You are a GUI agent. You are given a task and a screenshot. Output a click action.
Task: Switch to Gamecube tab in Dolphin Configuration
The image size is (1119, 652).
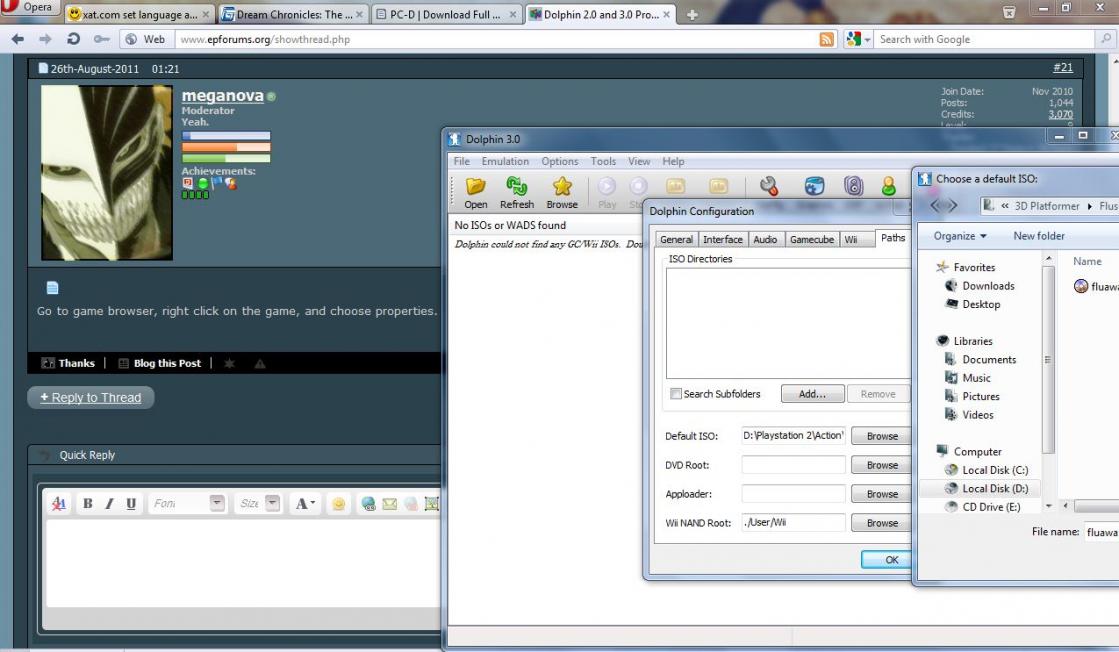811,240
